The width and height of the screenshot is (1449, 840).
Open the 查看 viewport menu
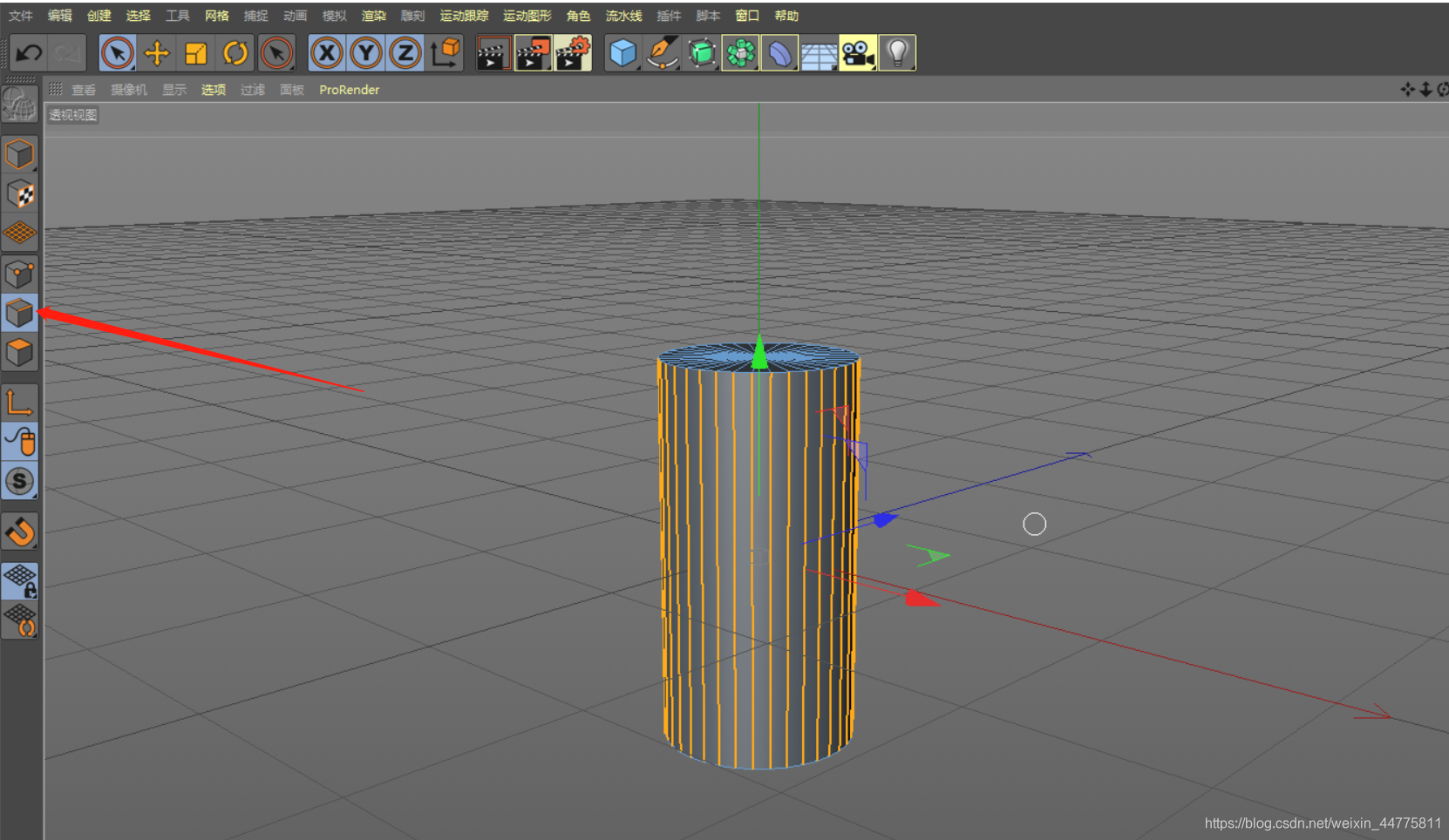tap(84, 90)
